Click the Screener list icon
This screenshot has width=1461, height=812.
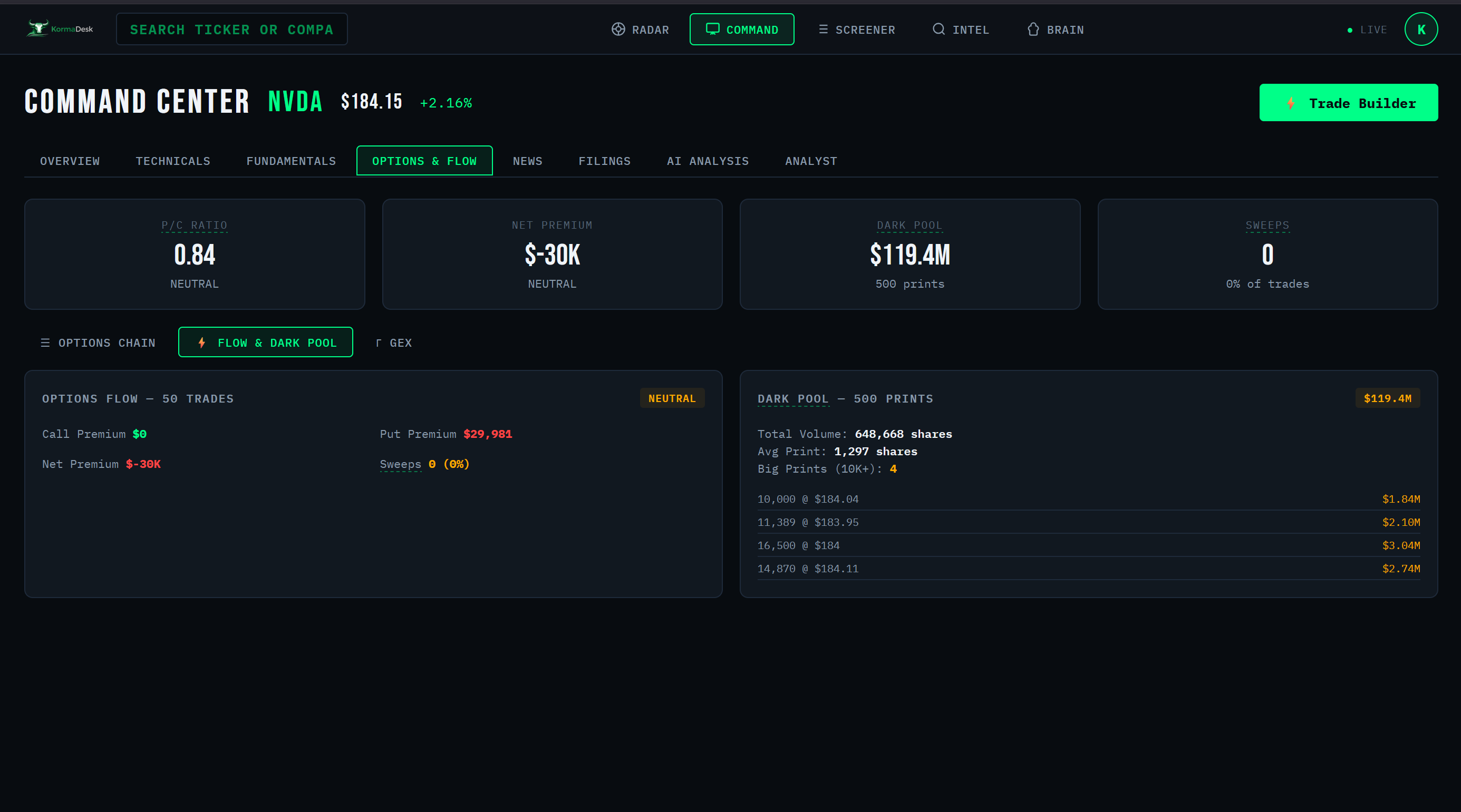(823, 30)
